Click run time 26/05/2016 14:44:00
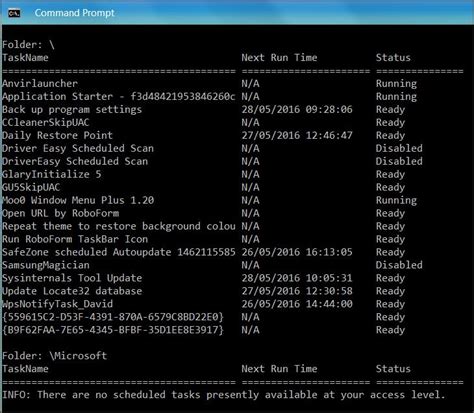The height and width of the screenshot is (413, 474). (x=297, y=304)
